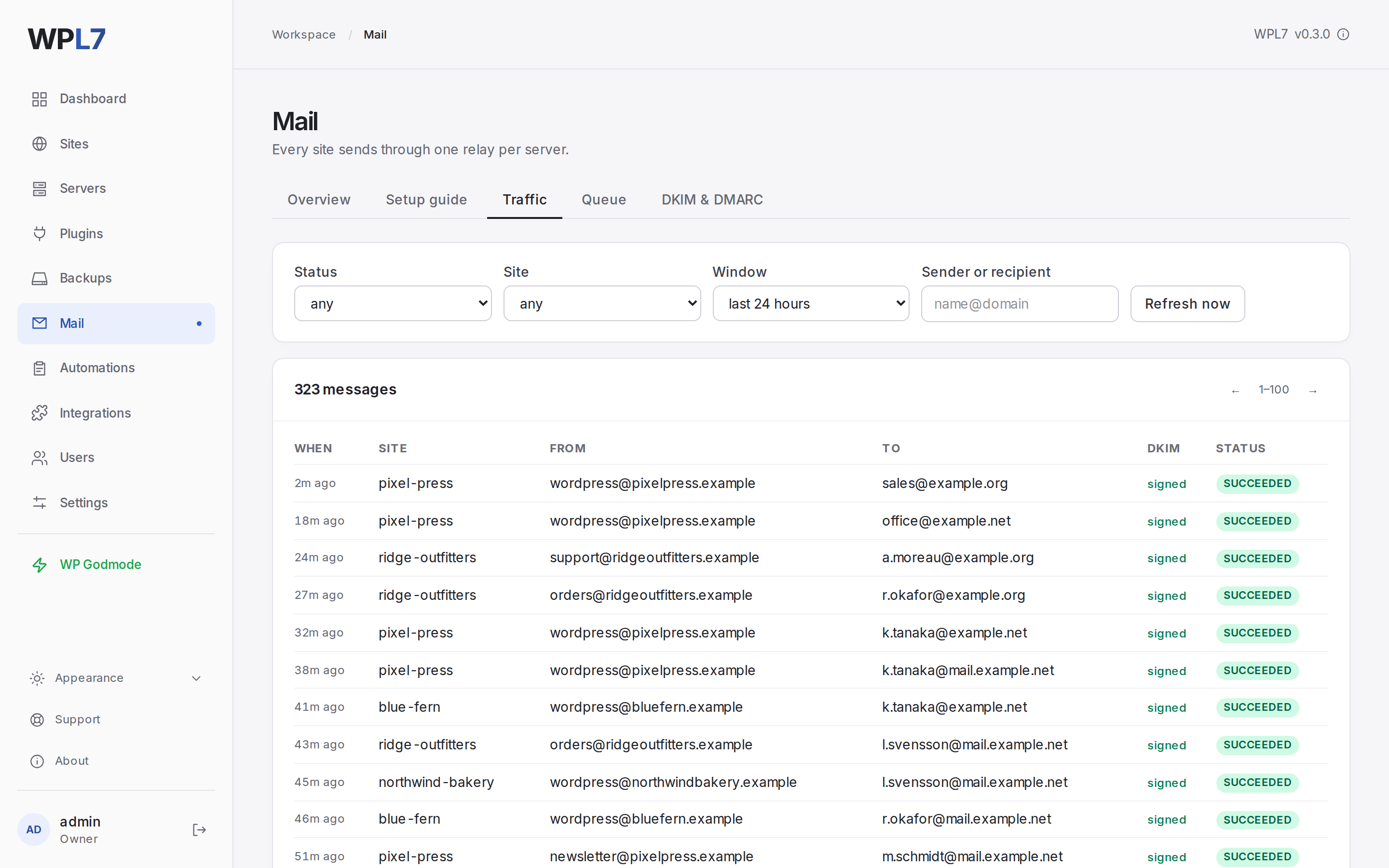Click the globe icon for Sites
This screenshot has width=1389, height=868.
point(39,144)
